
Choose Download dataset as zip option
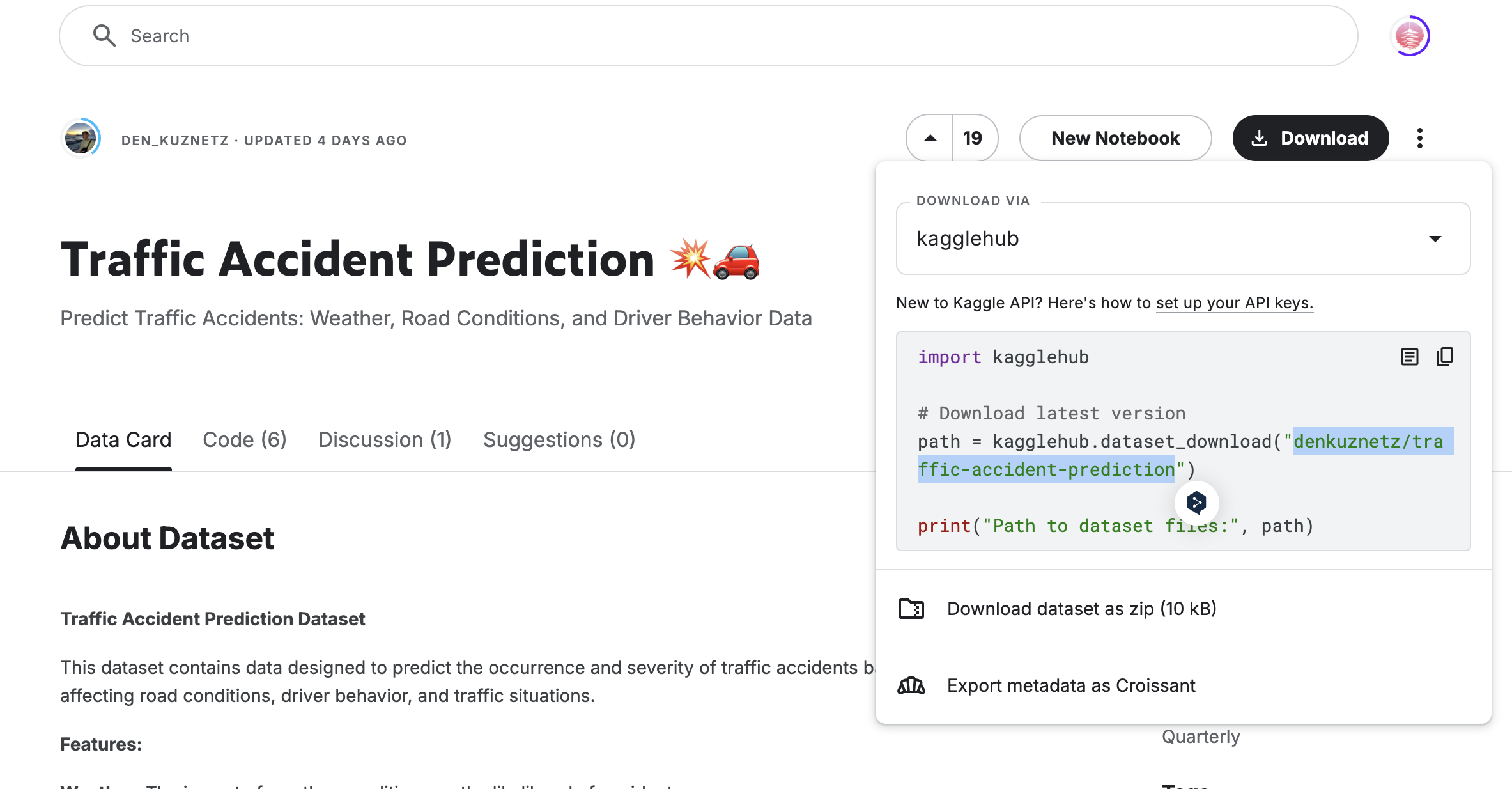pyautogui.click(x=1081, y=609)
